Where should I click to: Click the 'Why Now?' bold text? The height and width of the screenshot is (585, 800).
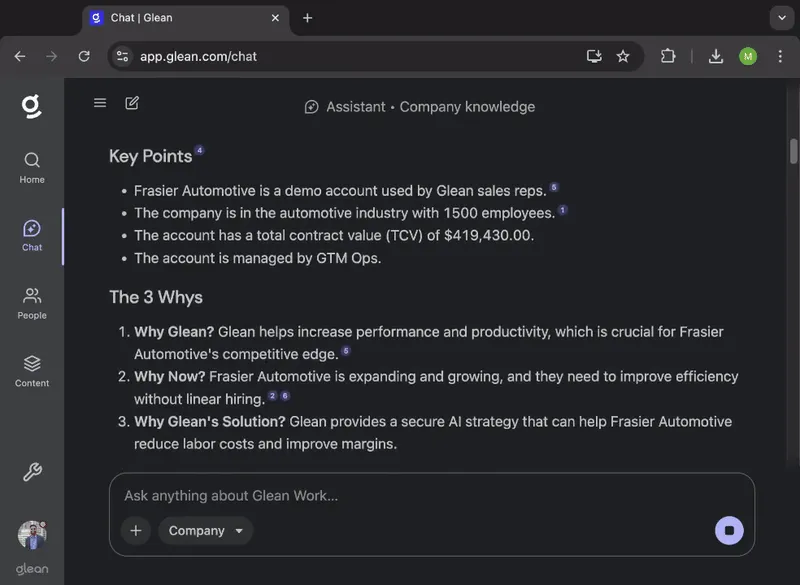(169, 376)
